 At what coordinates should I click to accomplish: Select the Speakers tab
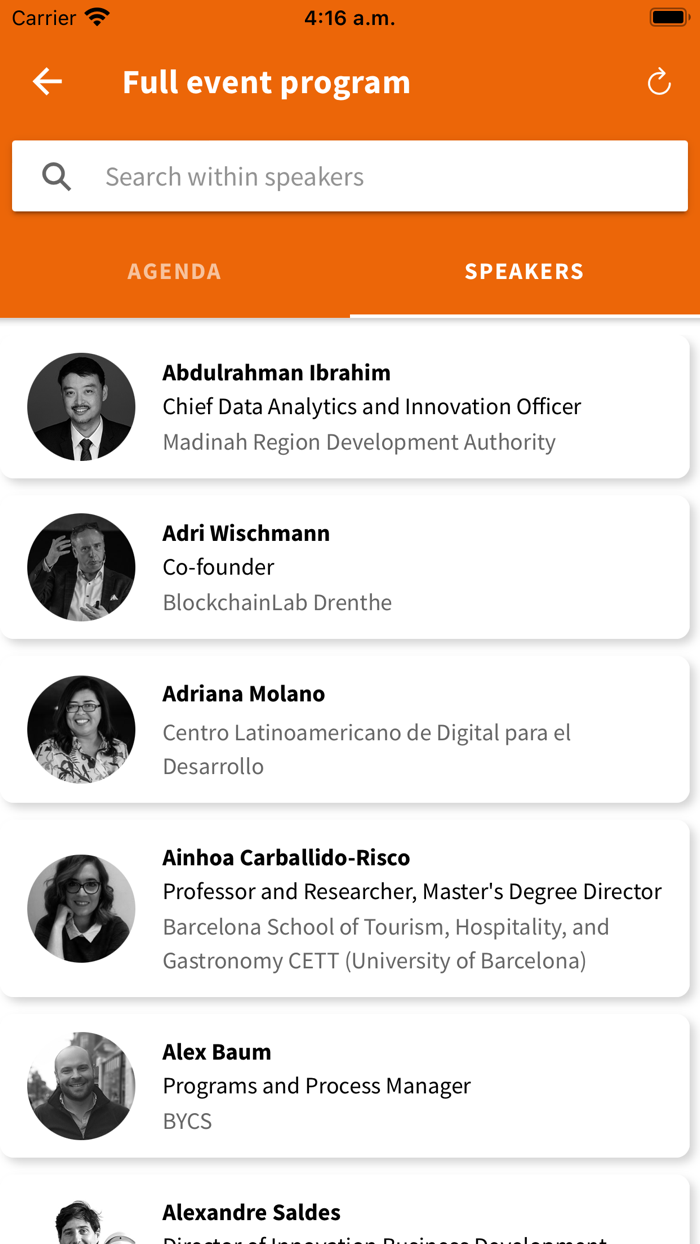click(x=524, y=271)
